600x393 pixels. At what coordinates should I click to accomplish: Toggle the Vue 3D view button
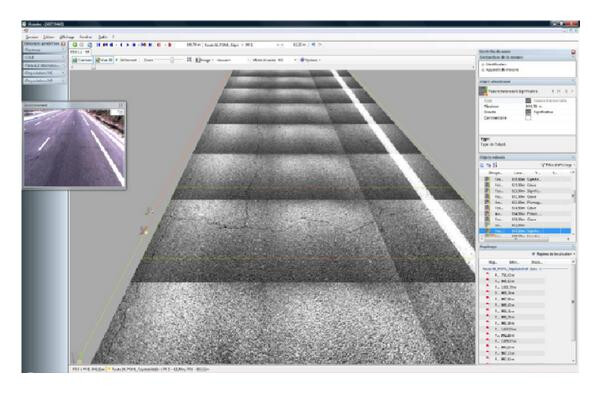tap(104, 60)
